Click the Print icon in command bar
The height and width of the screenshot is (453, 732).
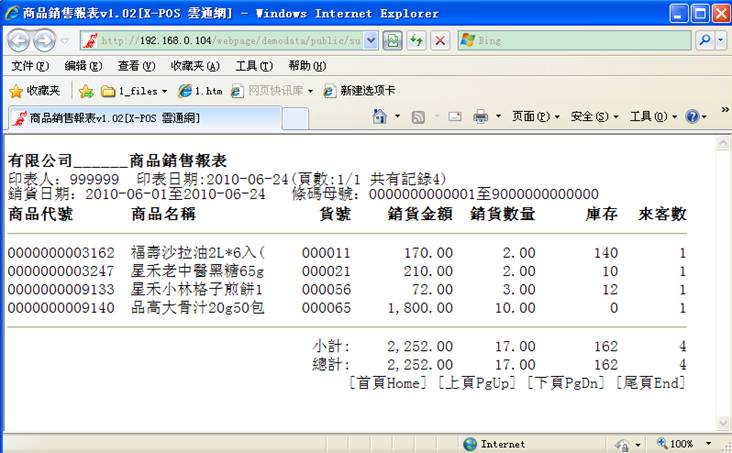480,117
